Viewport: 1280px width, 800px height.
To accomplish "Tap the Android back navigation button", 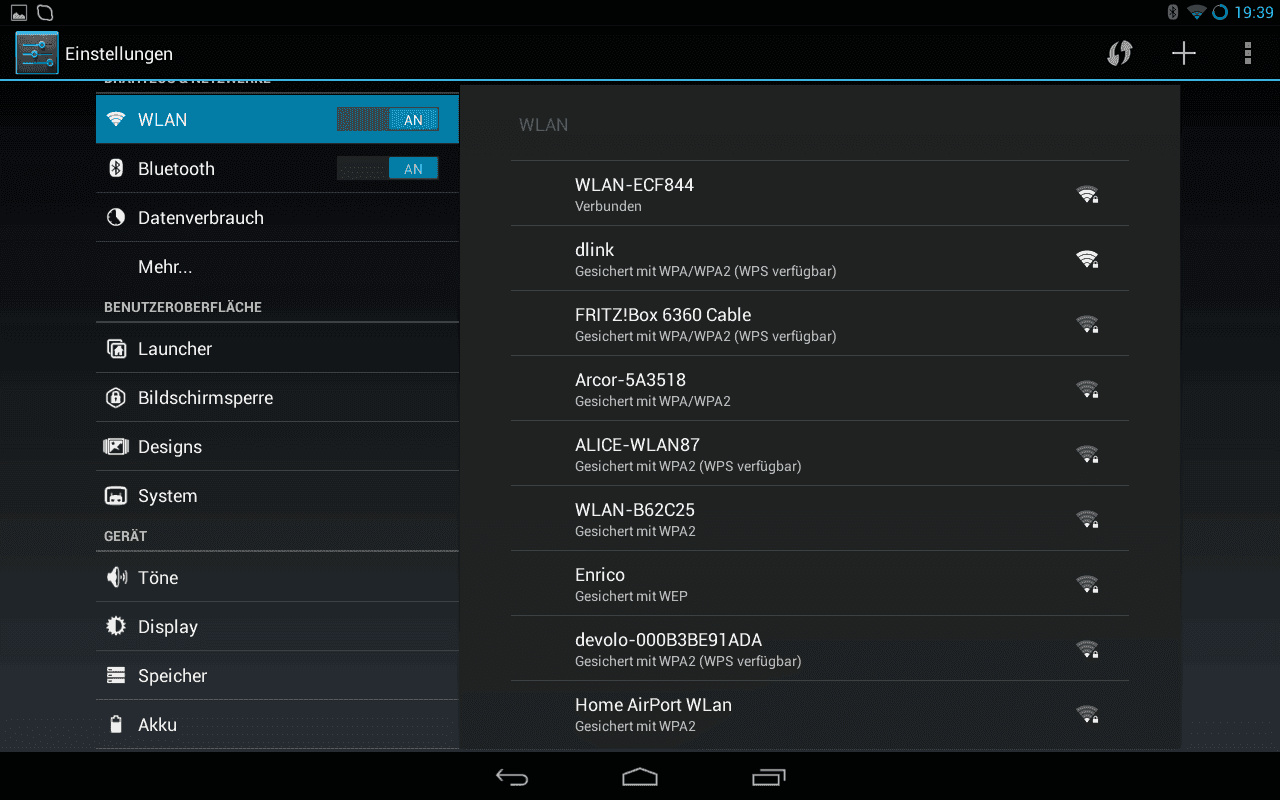I will point(512,777).
